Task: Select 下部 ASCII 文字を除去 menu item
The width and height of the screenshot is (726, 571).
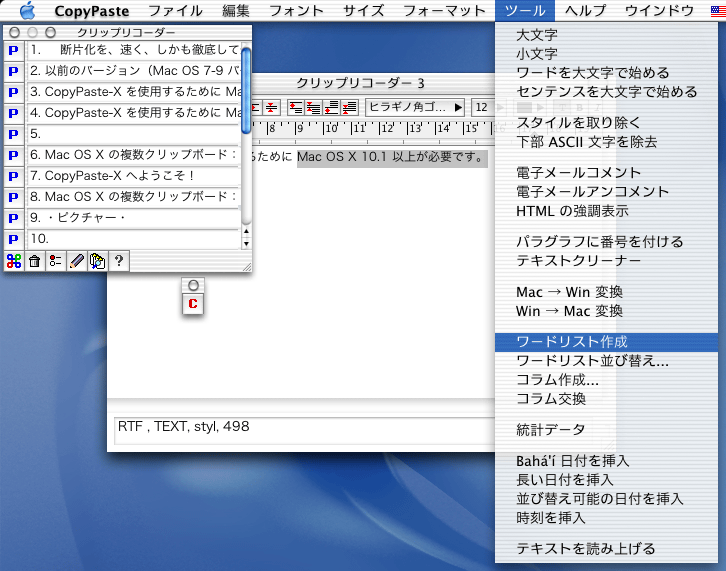Action: (x=607, y=142)
